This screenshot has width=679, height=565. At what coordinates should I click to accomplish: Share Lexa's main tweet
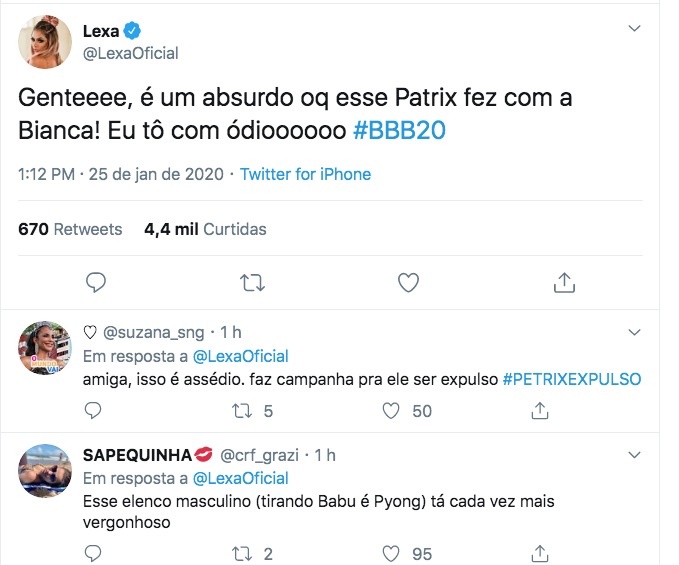tap(563, 283)
